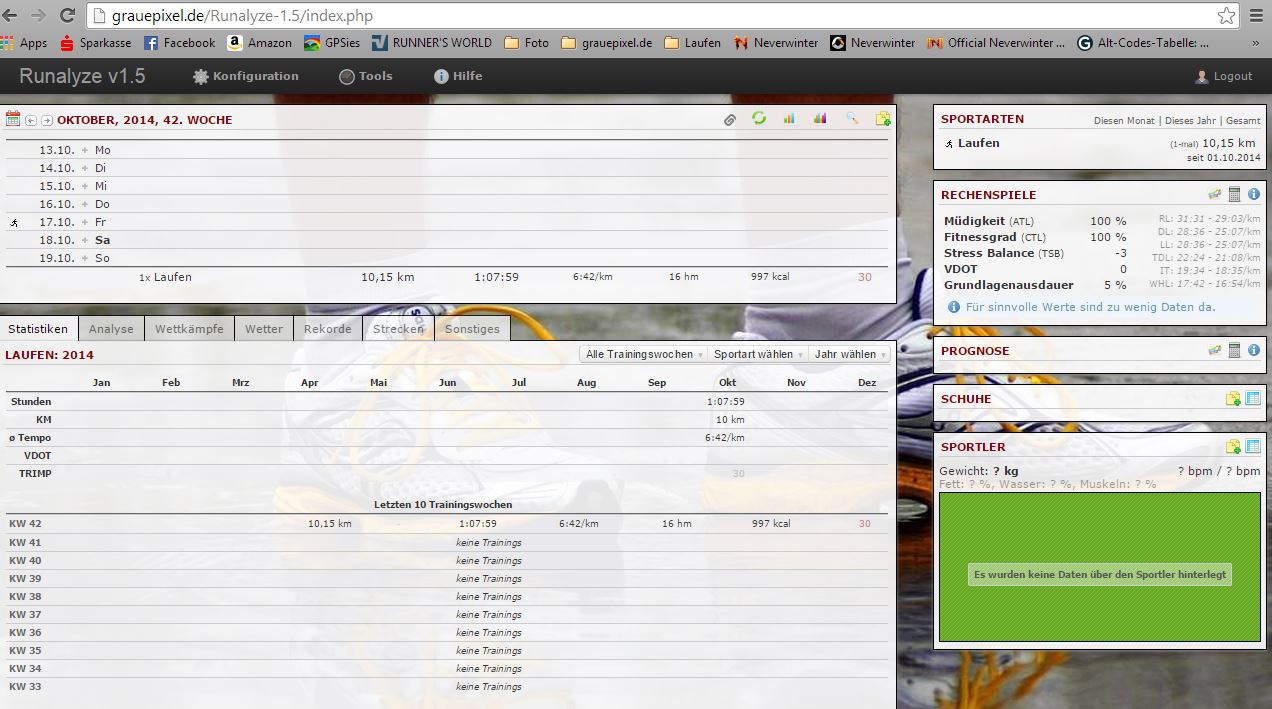Switch to the Rekorde tab
Viewport: 1272px width, 709px height.
[327, 329]
